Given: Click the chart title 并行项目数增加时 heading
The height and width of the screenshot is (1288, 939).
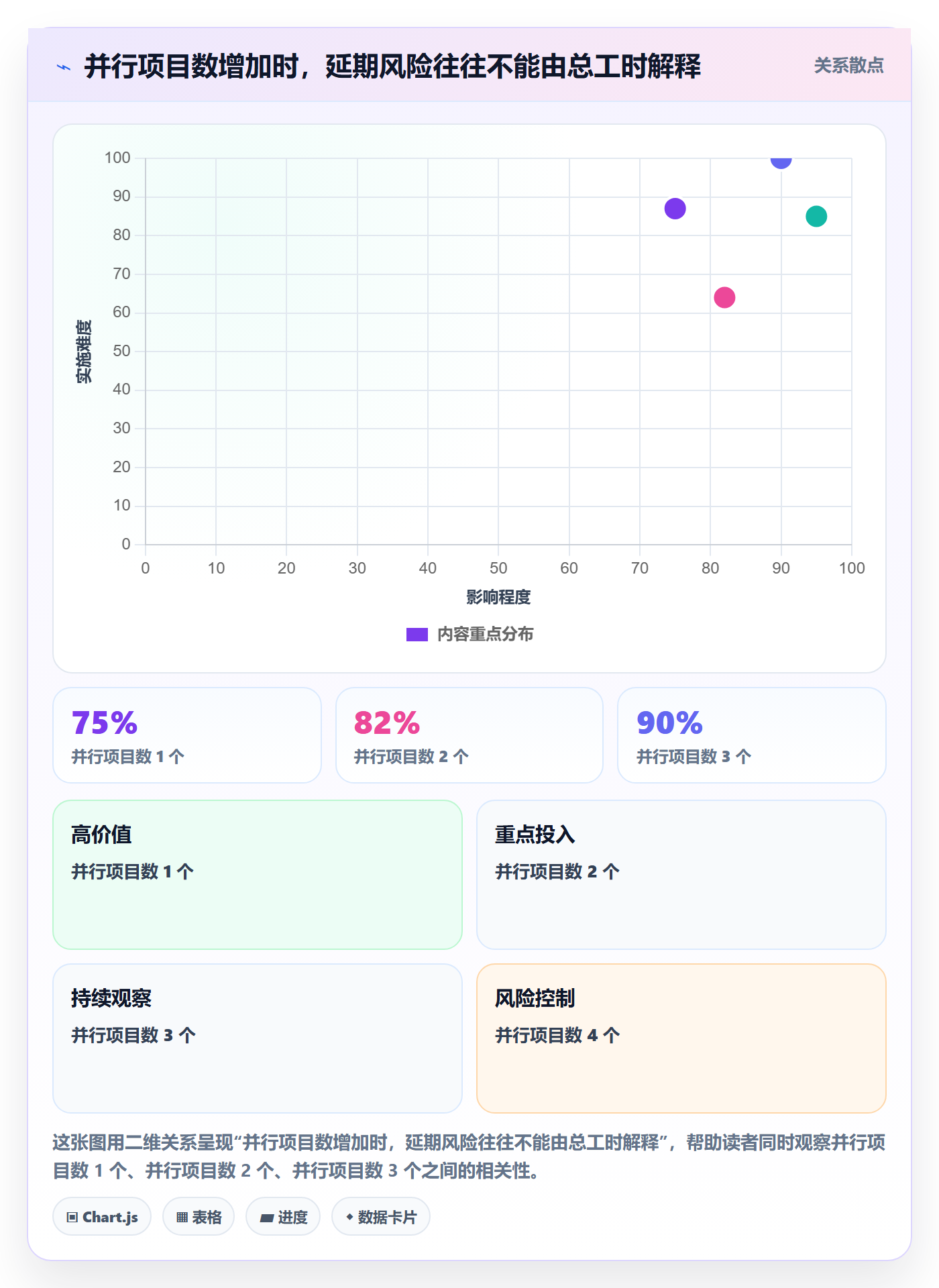Looking at the screenshot, I should tap(393, 66).
